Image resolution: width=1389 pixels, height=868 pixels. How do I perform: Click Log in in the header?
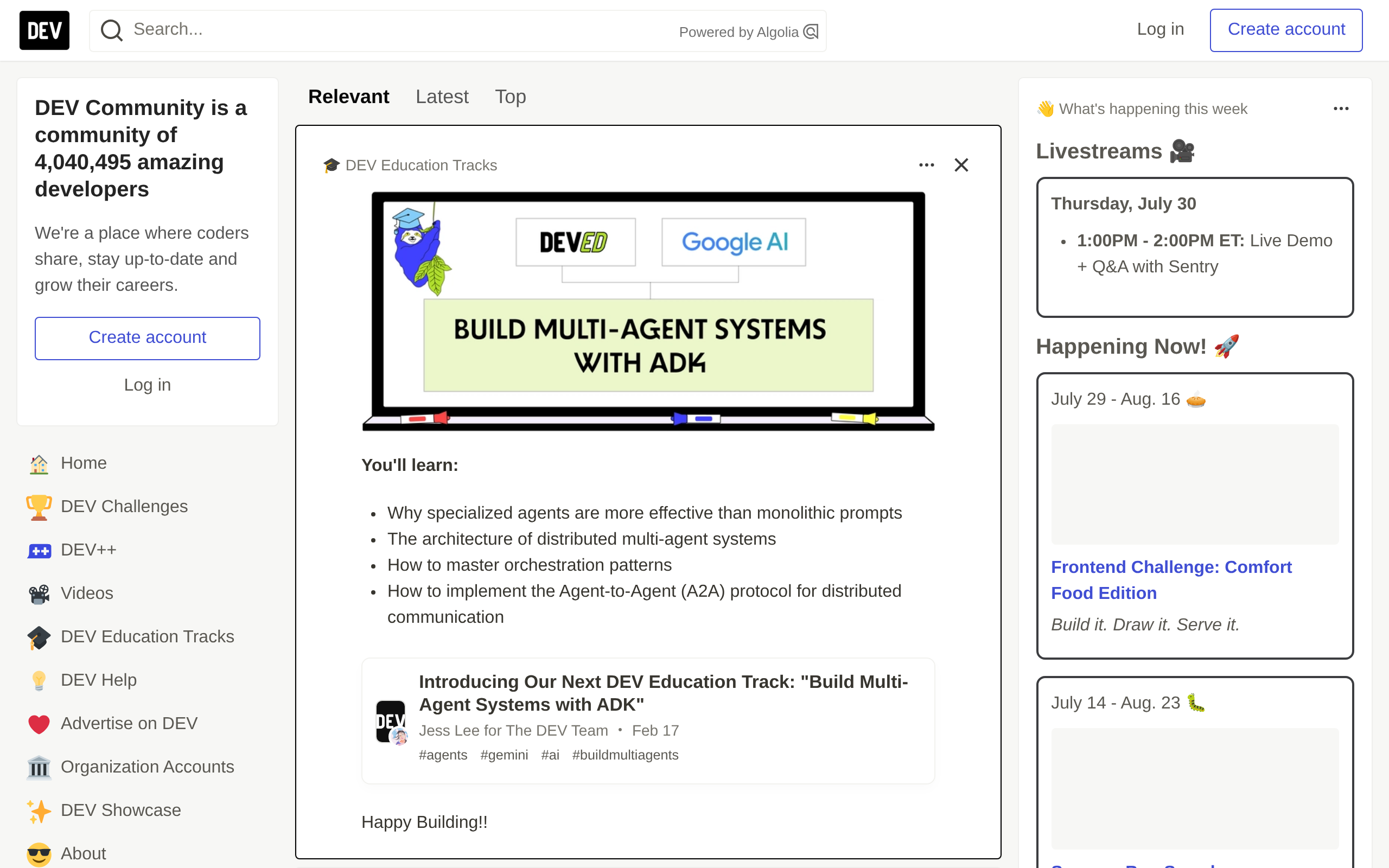click(1160, 30)
